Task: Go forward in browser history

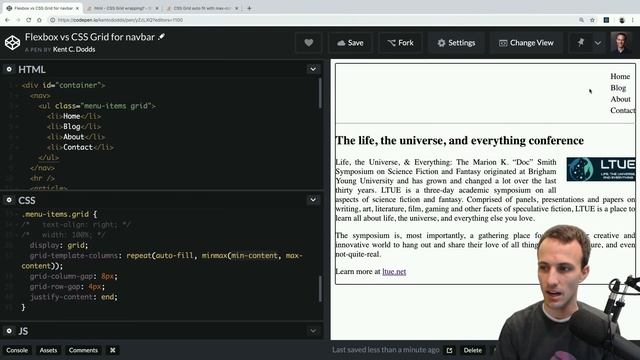Action: pyautogui.click(x=18, y=20)
